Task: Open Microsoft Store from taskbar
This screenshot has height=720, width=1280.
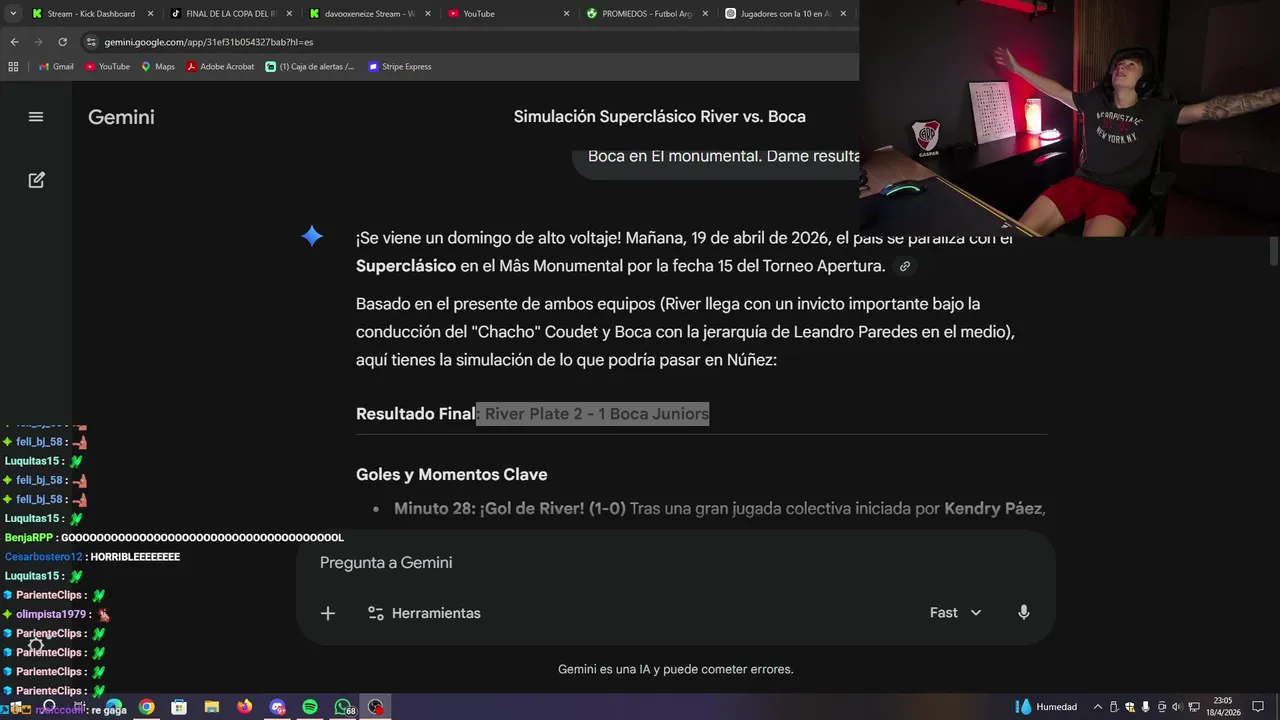Action: click(179, 707)
